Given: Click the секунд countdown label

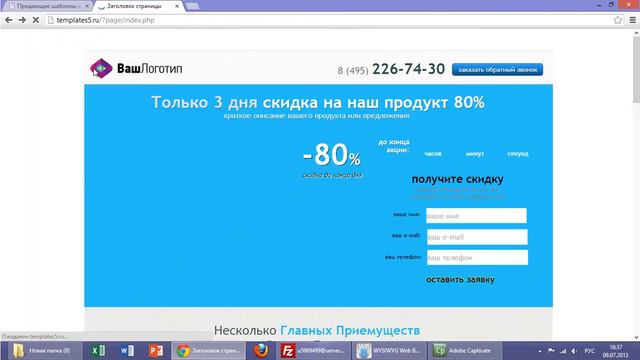Looking at the screenshot, I should 518,153.
